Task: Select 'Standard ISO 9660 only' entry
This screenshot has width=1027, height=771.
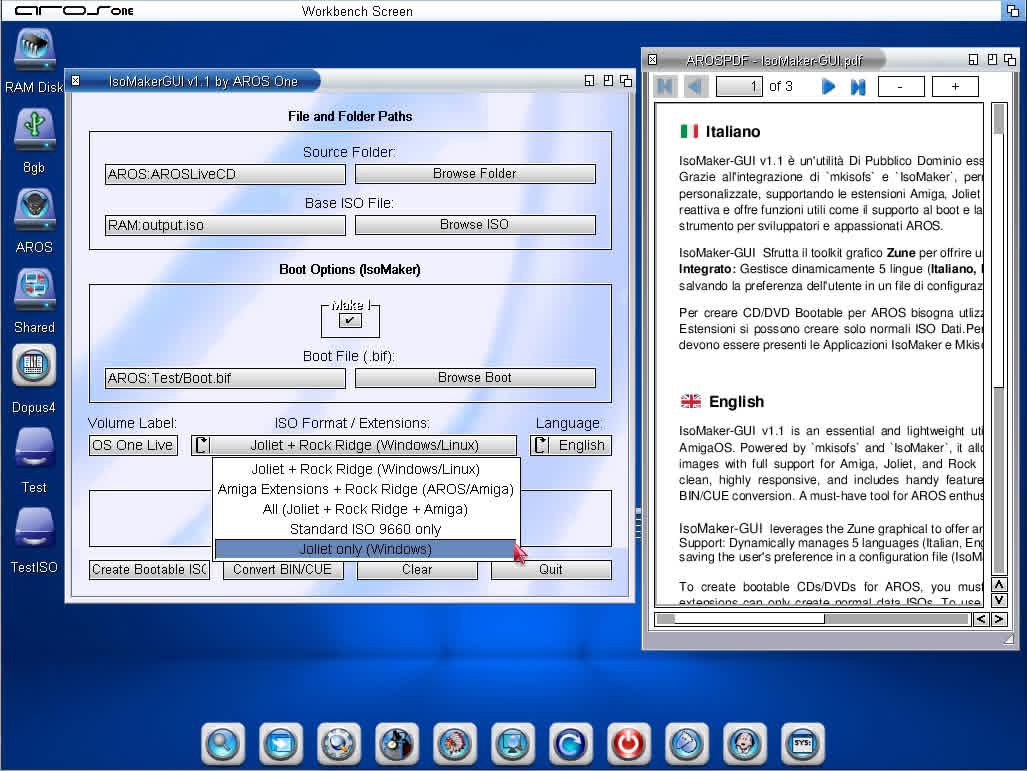Action: (x=365, y=529)
